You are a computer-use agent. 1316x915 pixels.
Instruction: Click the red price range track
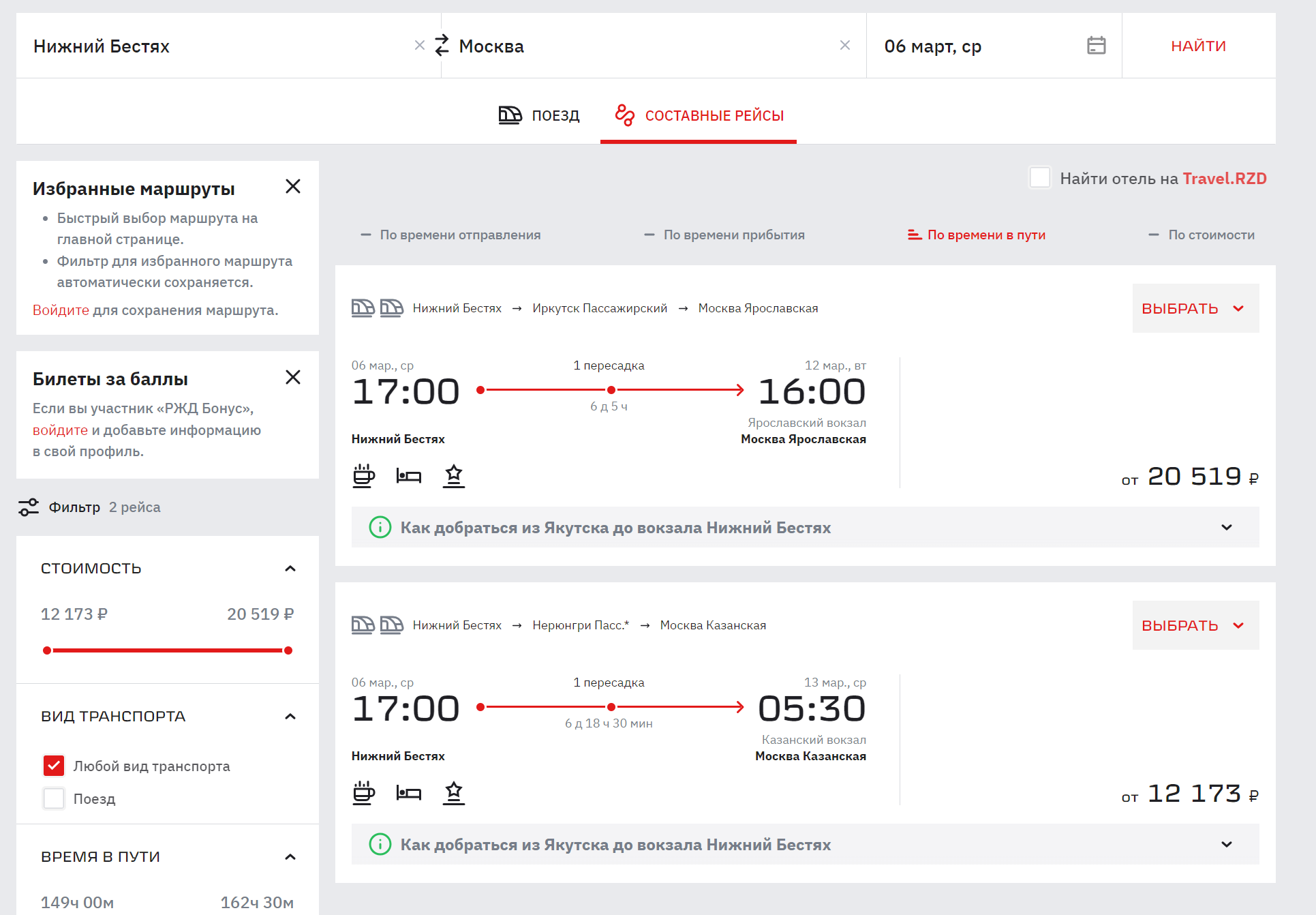click(x=168, y=650)
